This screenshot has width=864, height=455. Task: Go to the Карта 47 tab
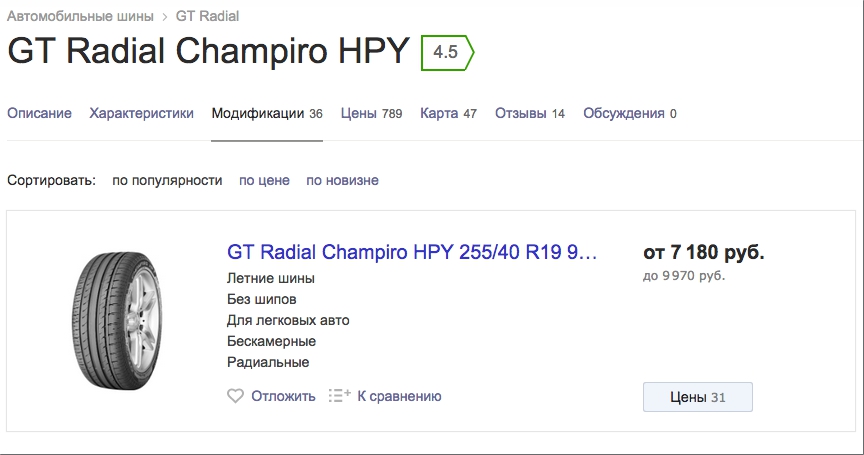tap(448, 113)
